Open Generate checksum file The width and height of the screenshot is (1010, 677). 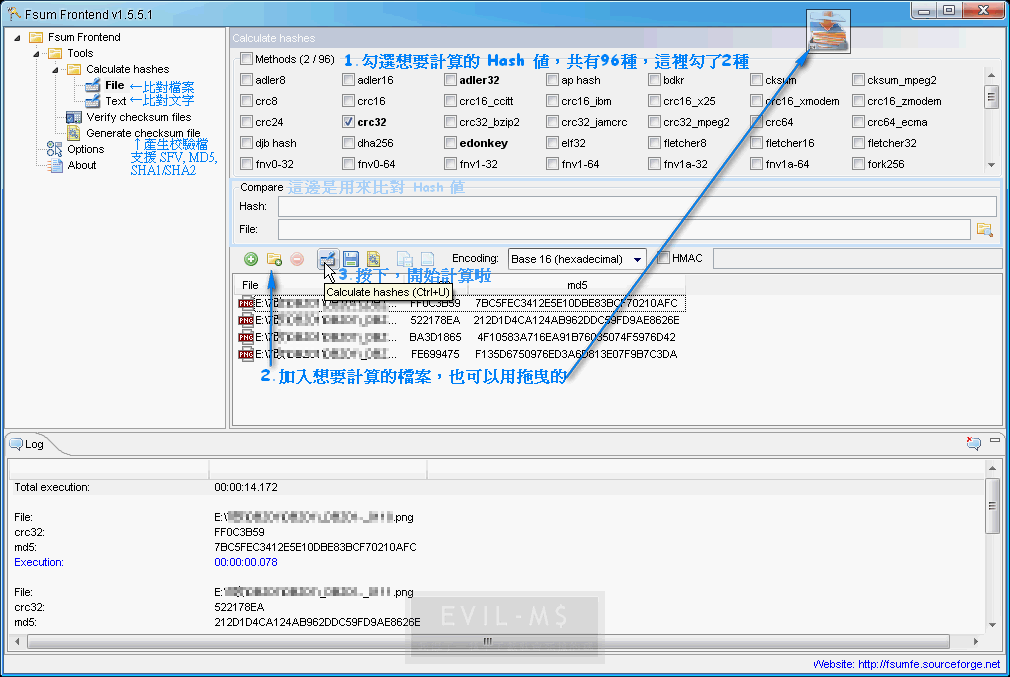pos(143,133)
